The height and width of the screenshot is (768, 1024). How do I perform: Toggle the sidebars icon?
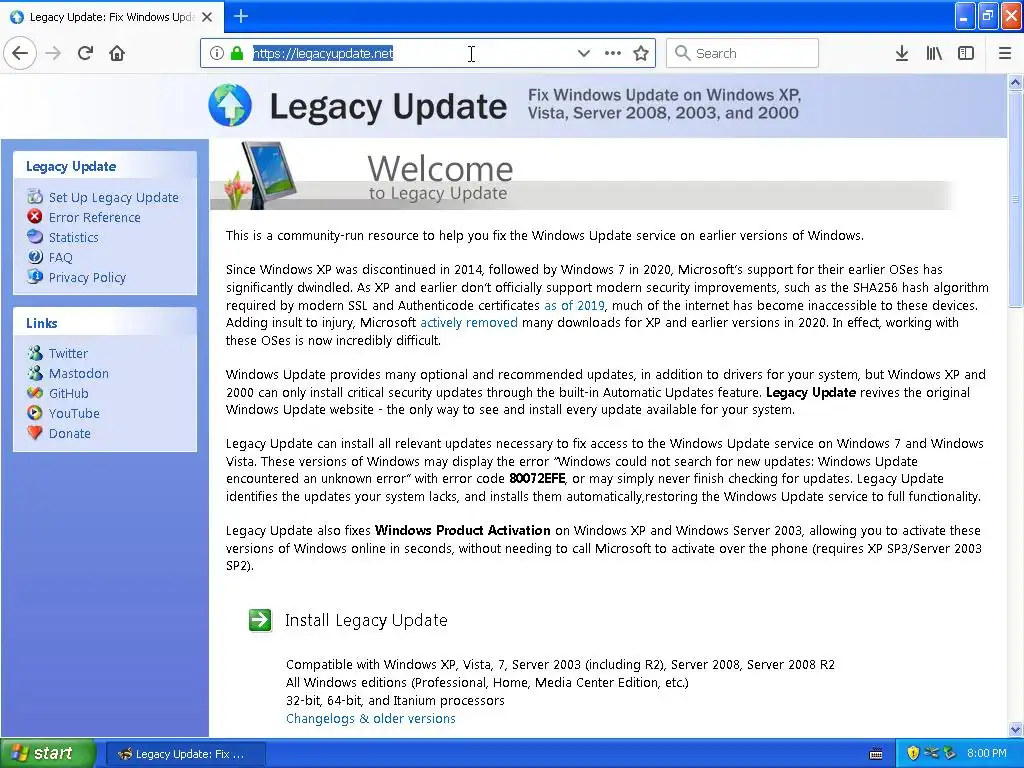(966, 53)
